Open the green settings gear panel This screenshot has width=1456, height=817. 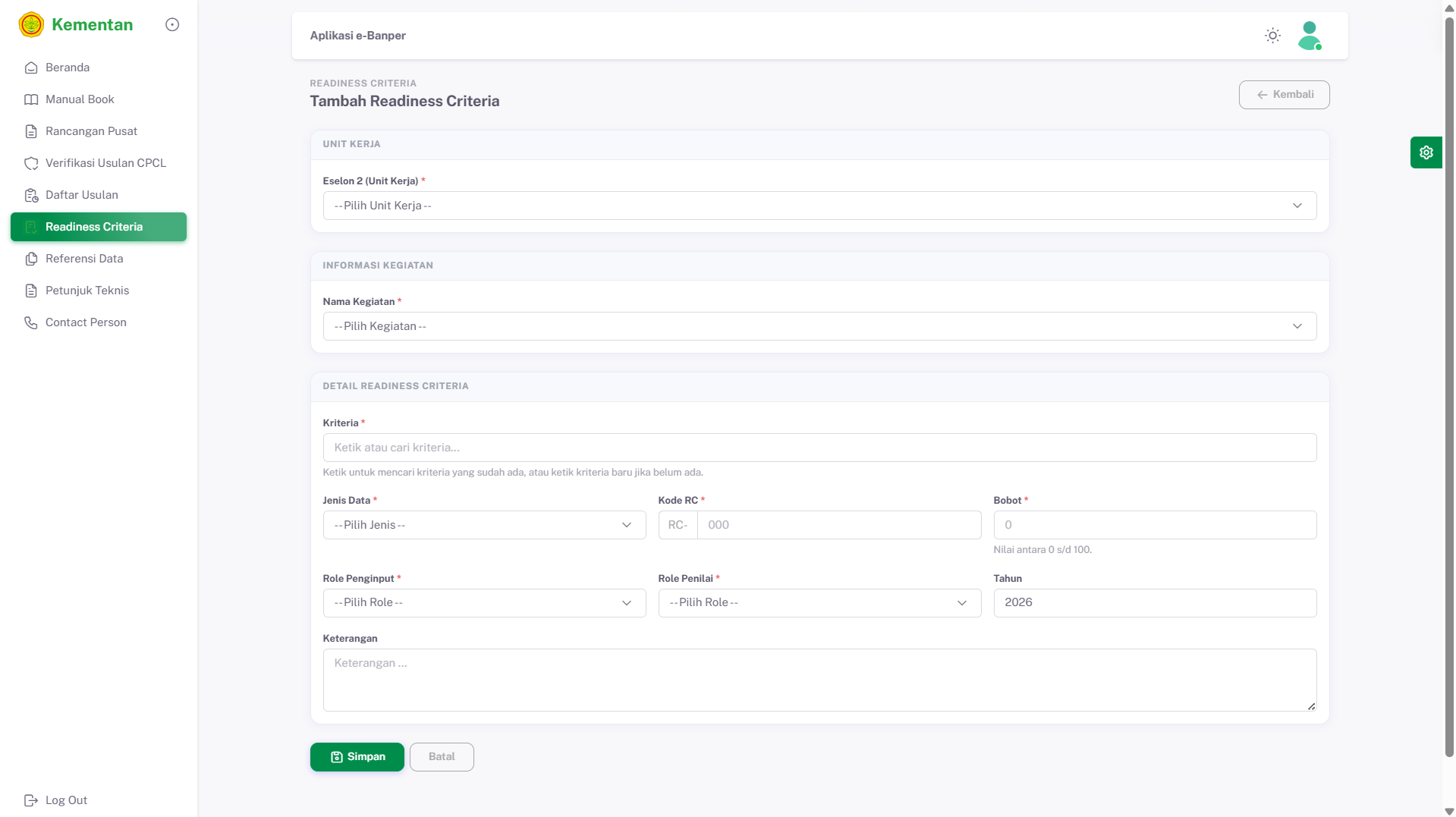tap(1426, 152)
